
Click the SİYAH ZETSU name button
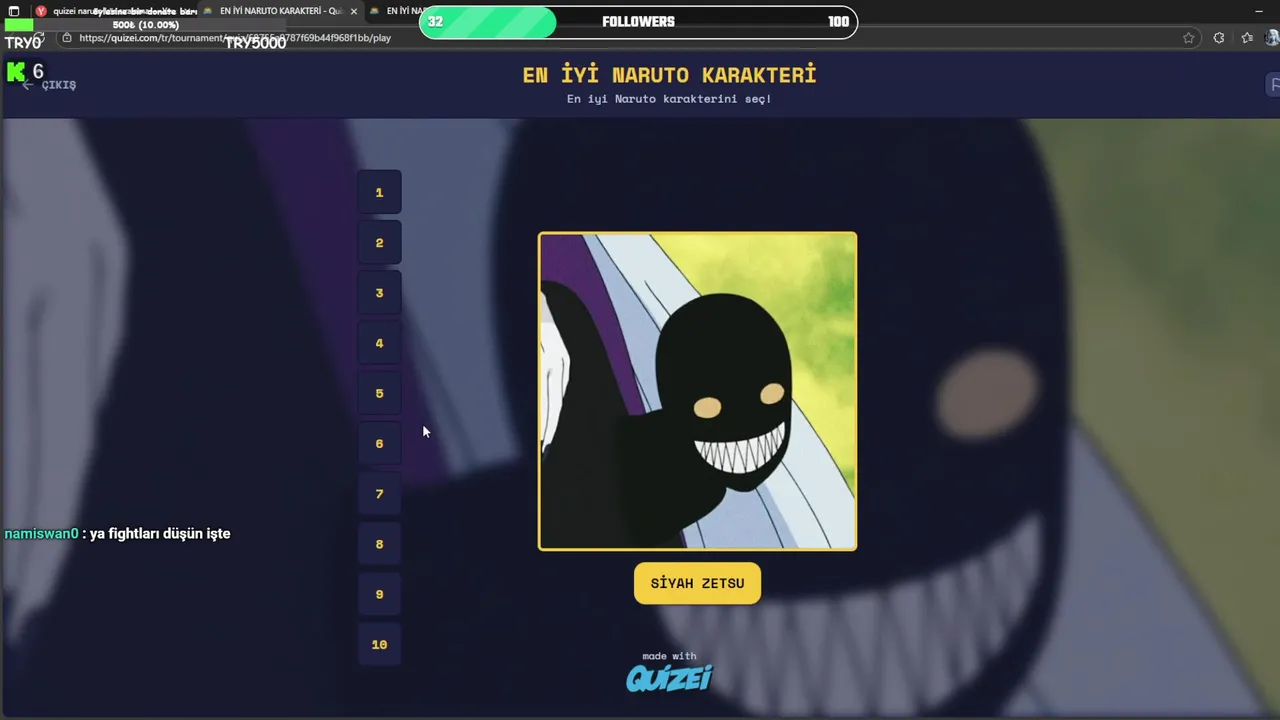[x=697, y=583]
